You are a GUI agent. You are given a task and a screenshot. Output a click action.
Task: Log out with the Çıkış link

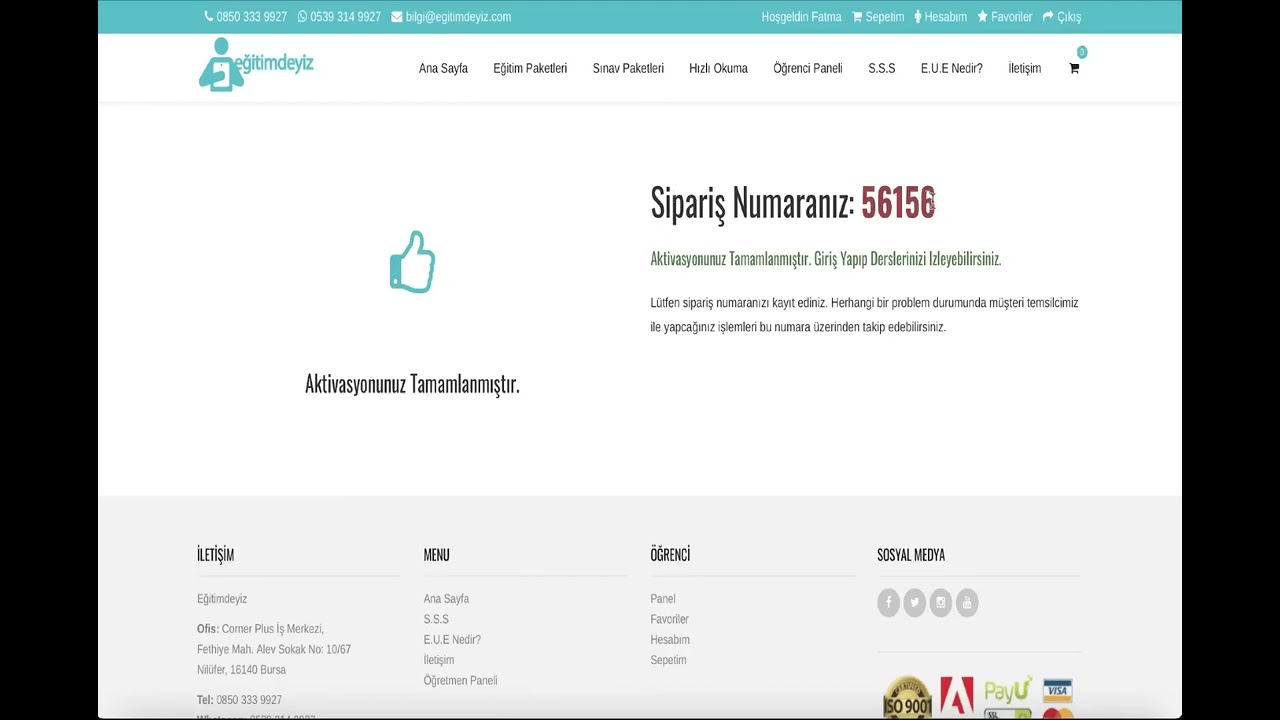click(x=1069, y=17)
